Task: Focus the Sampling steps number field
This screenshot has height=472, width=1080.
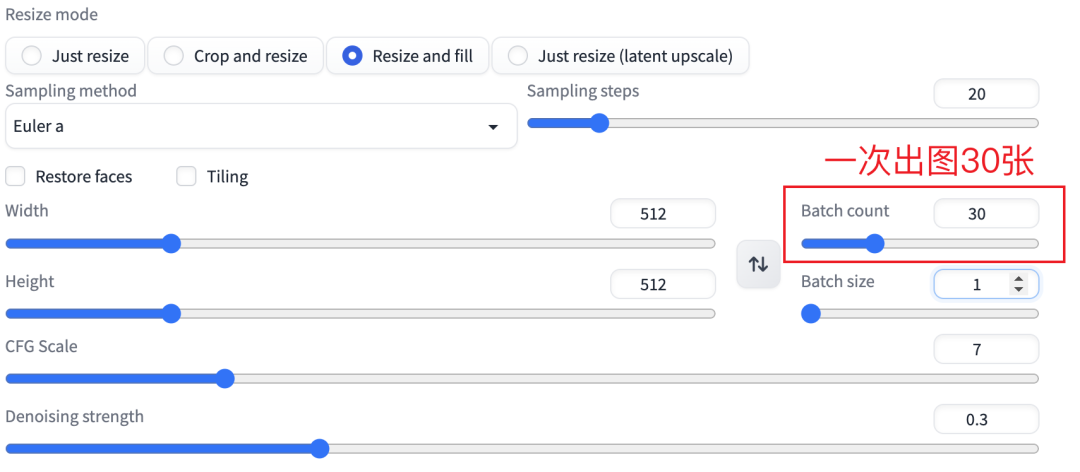Action: tap(985, 94)
